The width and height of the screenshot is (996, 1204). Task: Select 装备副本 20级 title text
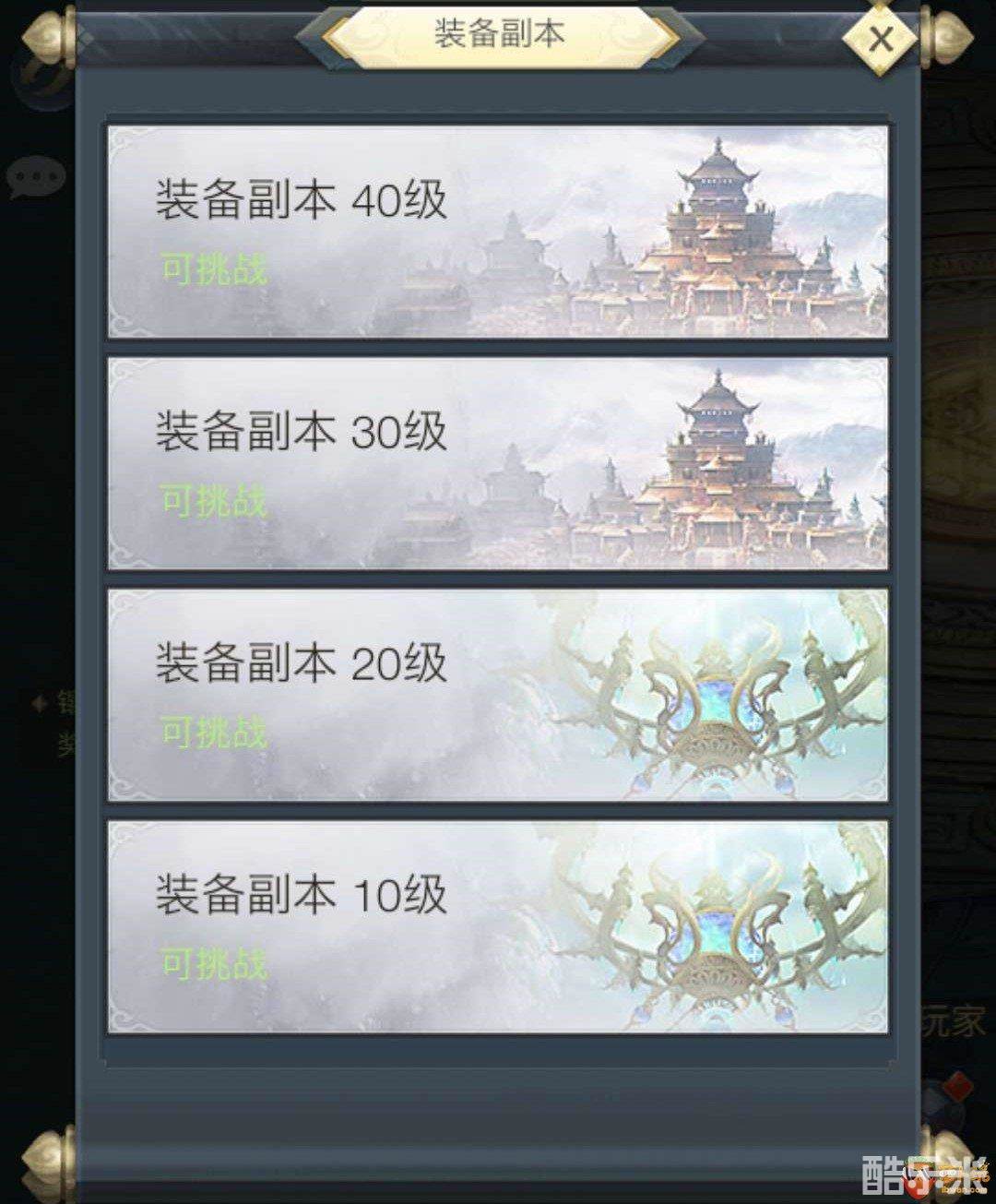coord(301,663)
